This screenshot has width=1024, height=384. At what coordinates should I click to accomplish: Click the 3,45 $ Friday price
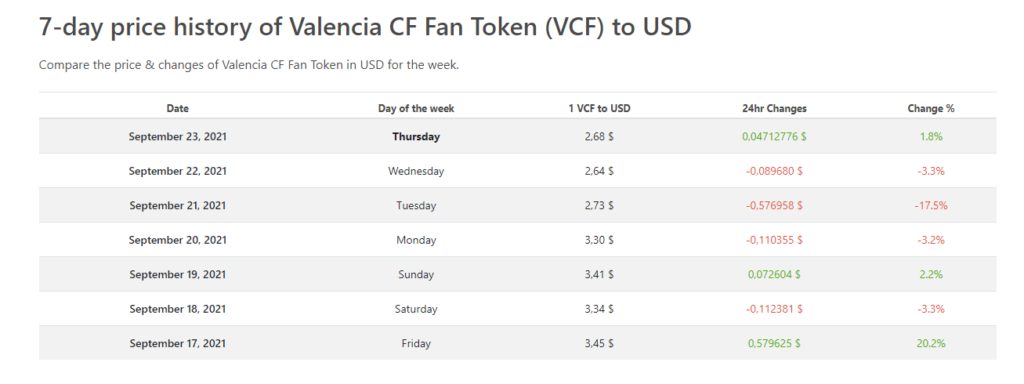(600, 344)
